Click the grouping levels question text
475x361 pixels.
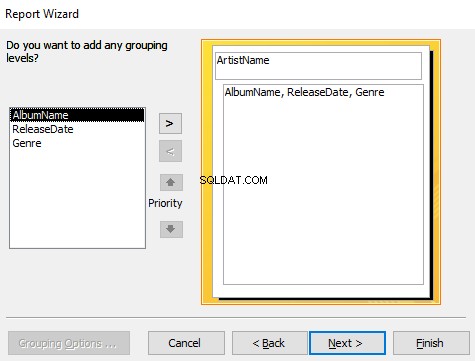click(x=87, y=51)
